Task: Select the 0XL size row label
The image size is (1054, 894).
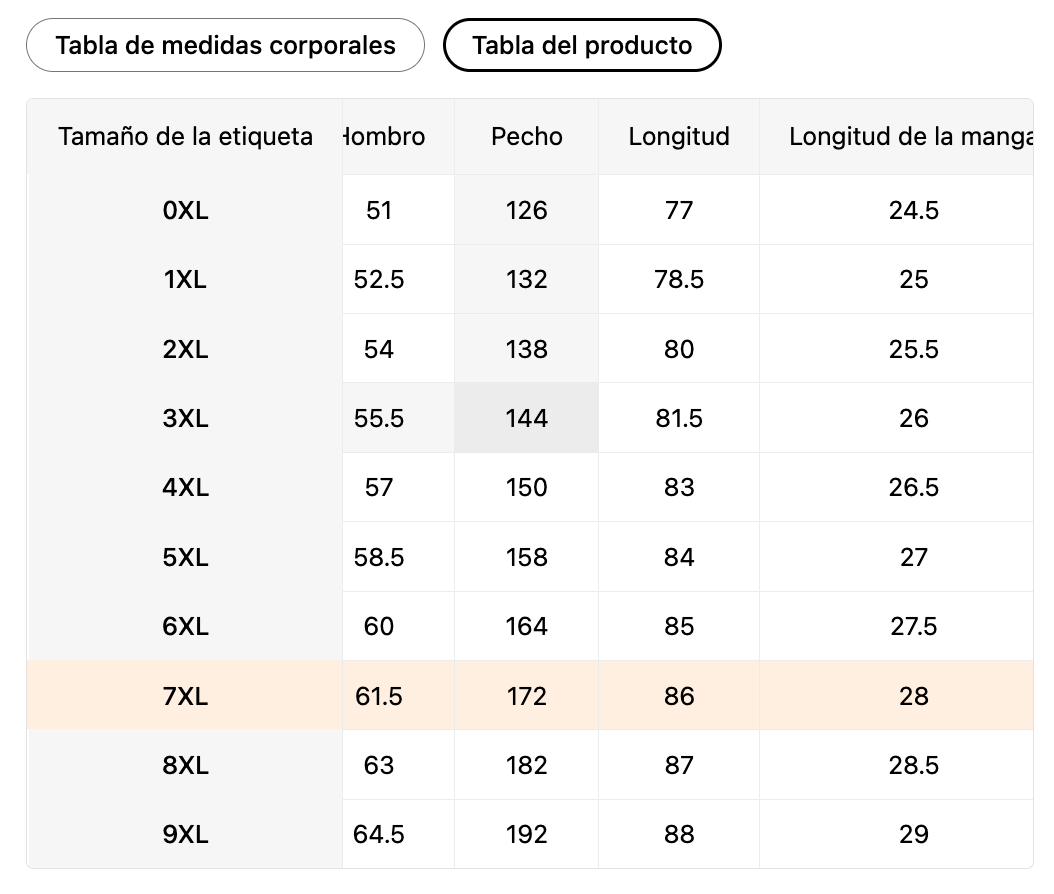Action: click(x=185, y=211)
